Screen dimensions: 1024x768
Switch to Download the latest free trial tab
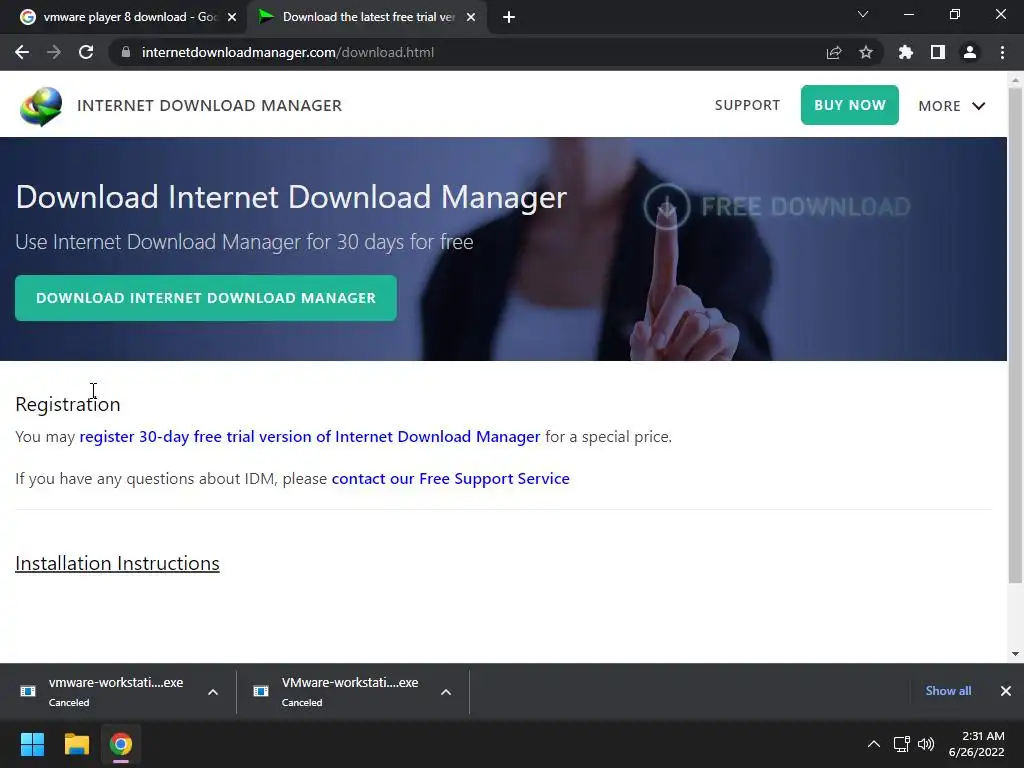(x=366, y=17)
